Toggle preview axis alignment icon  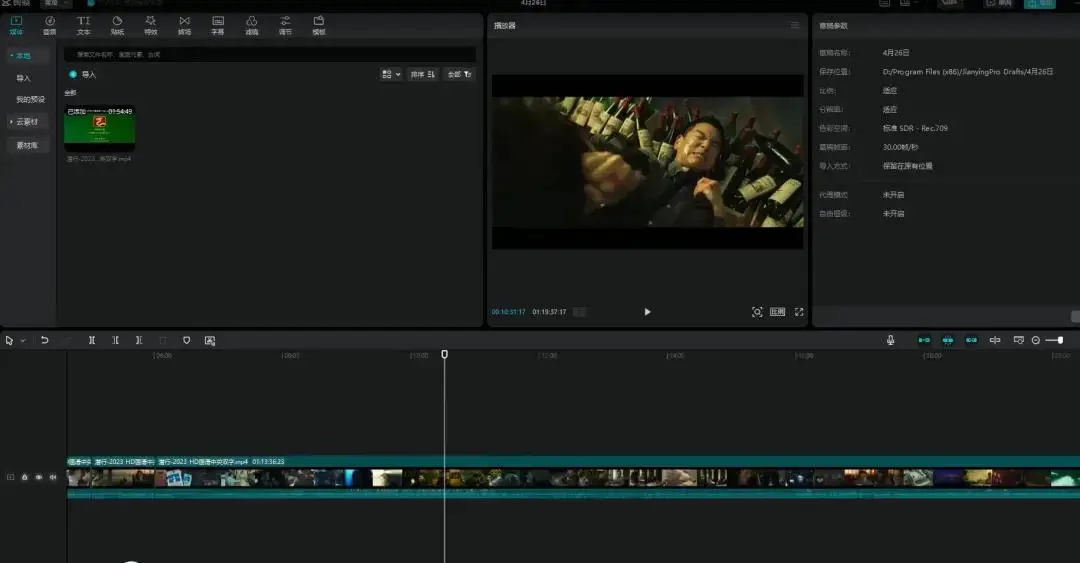(995, 340)
